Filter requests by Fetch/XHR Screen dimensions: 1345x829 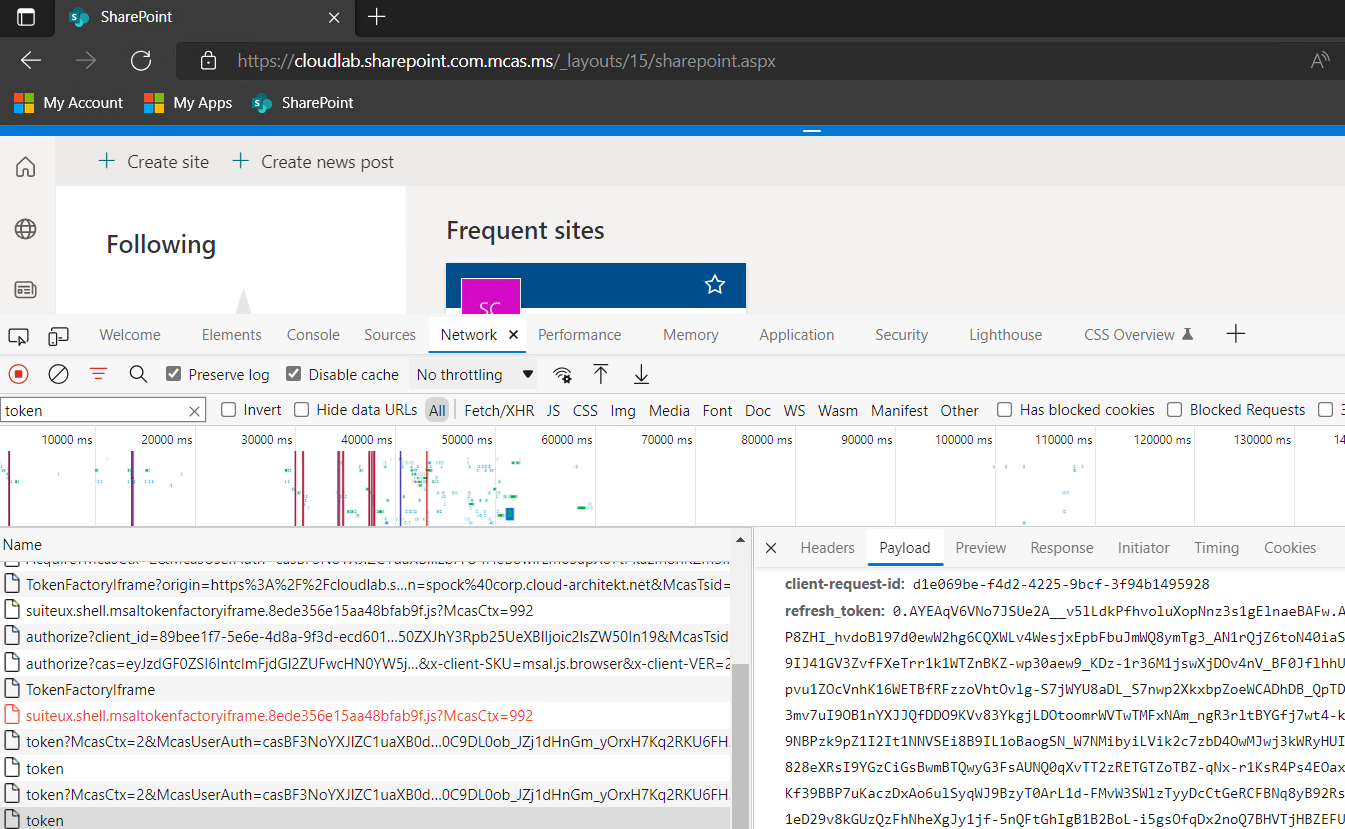499,410
